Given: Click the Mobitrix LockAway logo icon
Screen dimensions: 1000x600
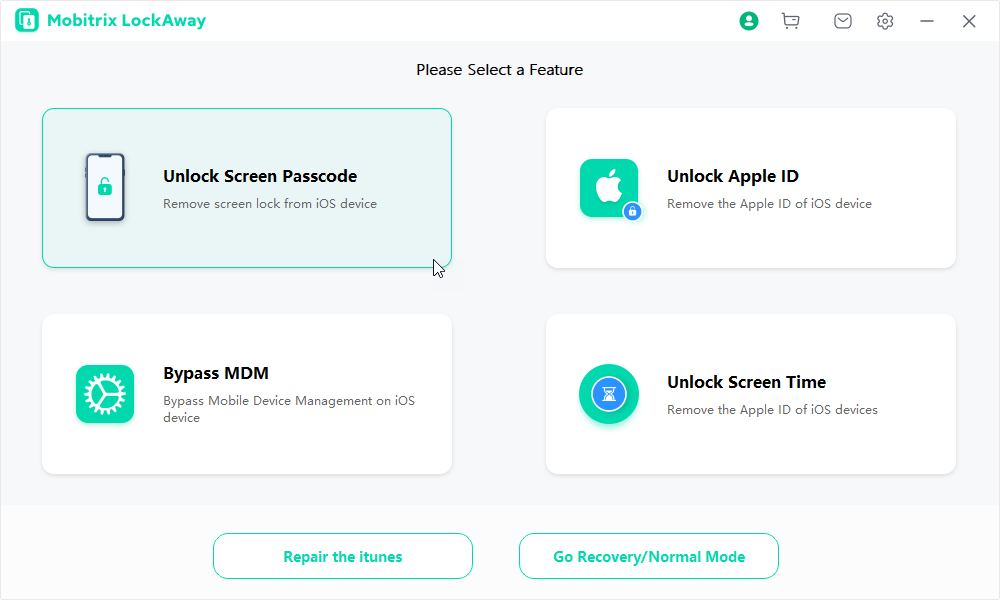Looking at the screenshot, I should click(x=27, y=20).
